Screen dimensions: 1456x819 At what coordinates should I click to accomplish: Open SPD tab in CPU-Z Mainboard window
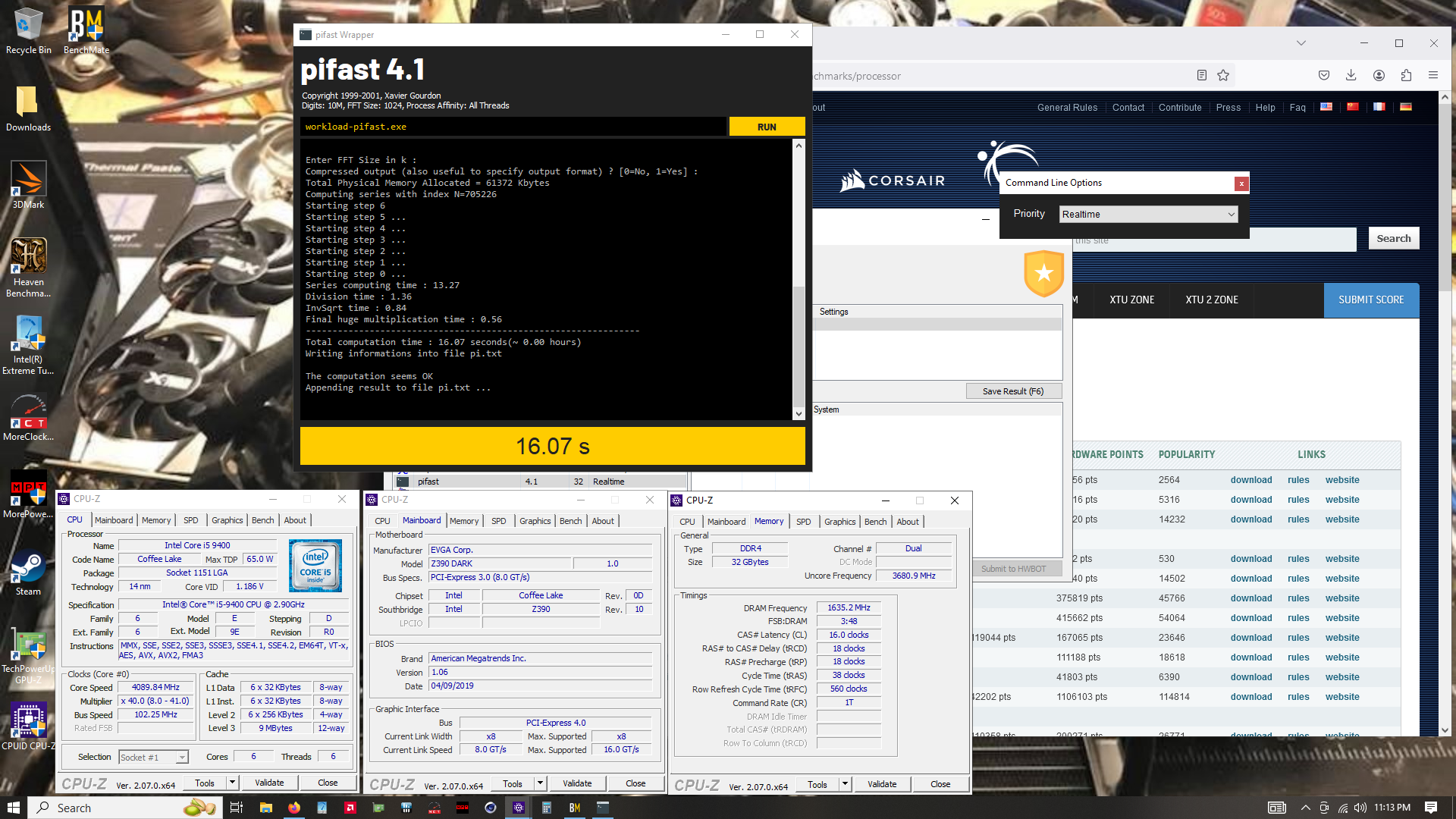(498, 521)
